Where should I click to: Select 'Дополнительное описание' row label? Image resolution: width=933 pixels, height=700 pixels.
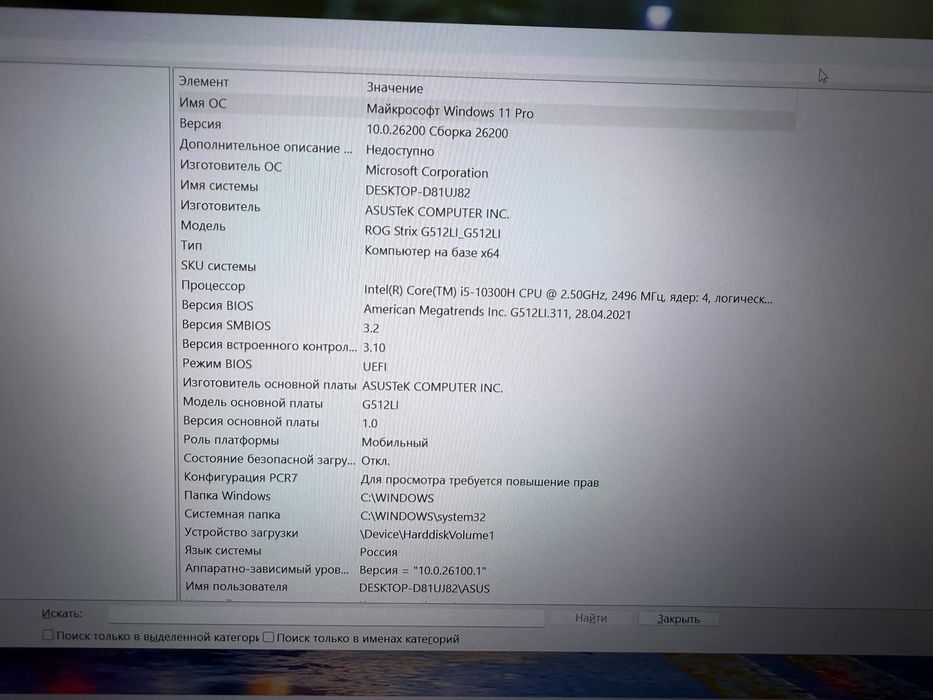(266, 146)
